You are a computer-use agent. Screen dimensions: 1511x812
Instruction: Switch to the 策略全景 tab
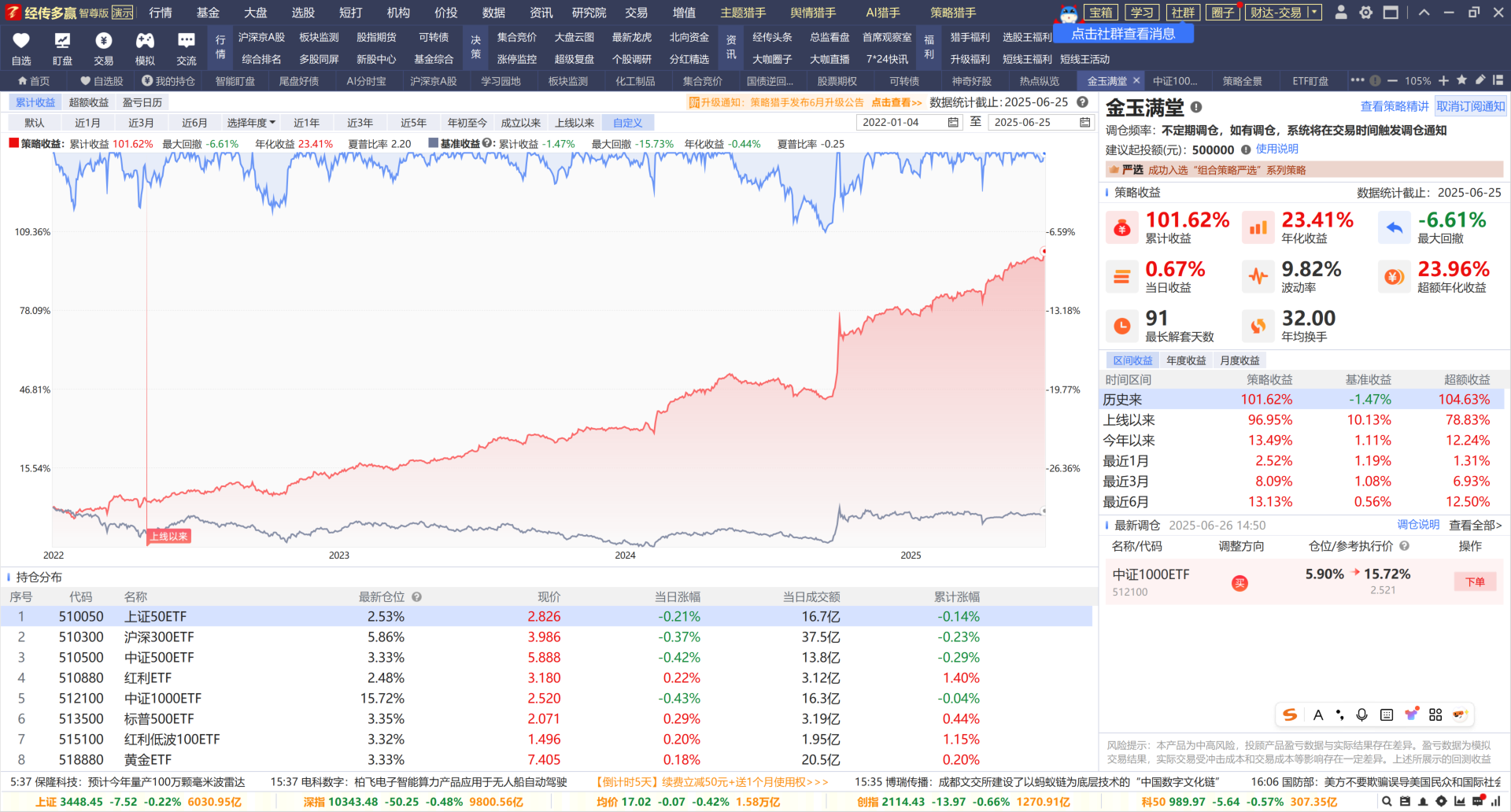[x=1243, y=81]
